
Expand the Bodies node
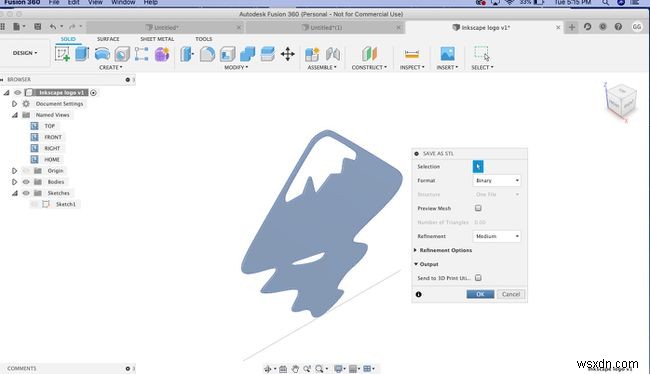coord(15,182)
